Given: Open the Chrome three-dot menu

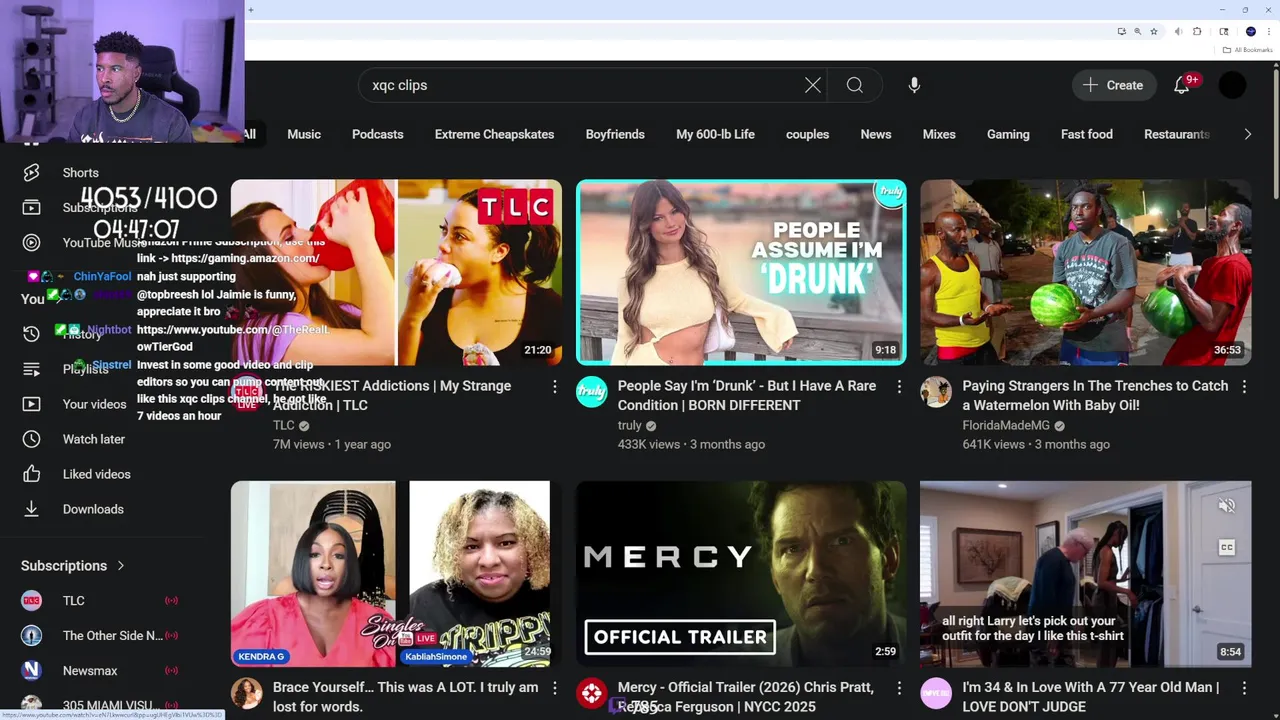Looking at the screenshot, I should (1268, 31).
